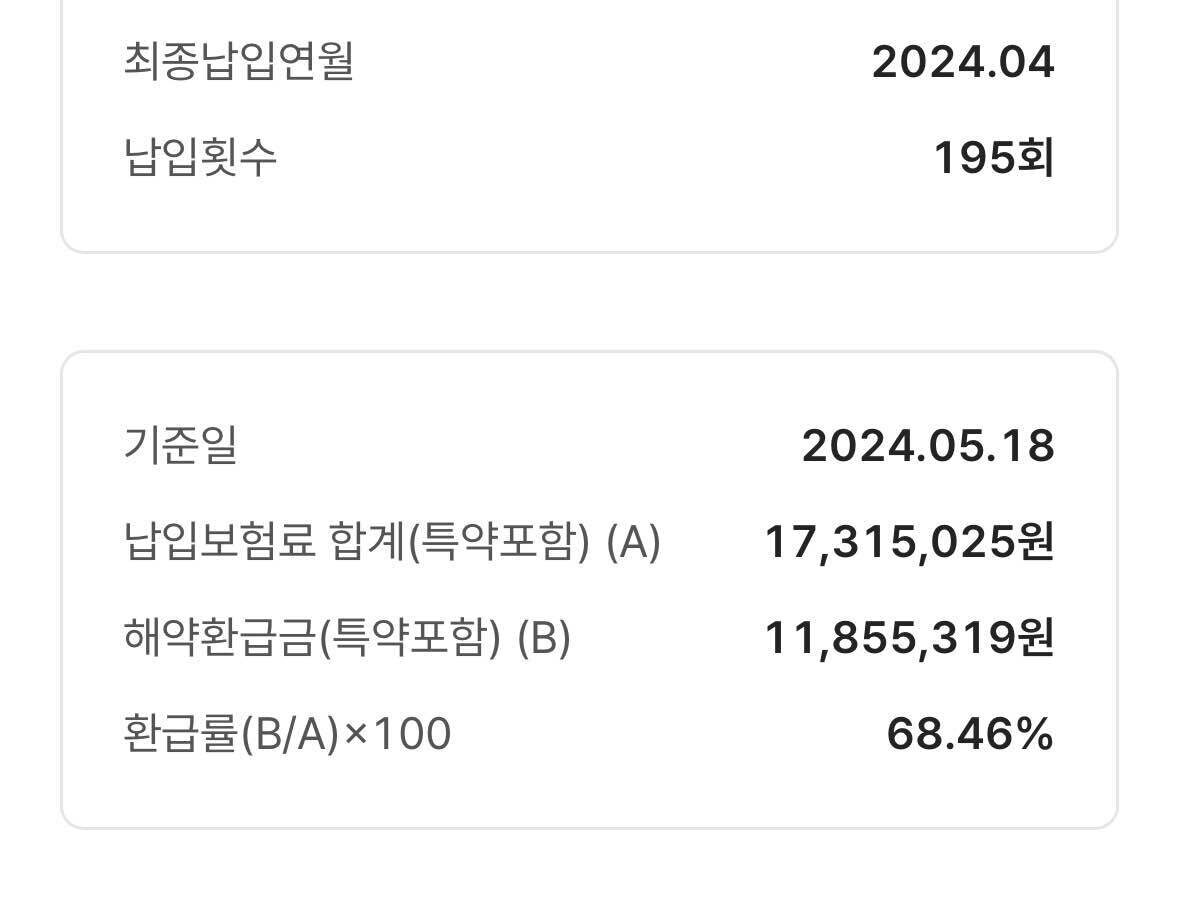The image size is (1179, 906).
Task: Click the 68.46% refund rate value
Action: (972, 733)
